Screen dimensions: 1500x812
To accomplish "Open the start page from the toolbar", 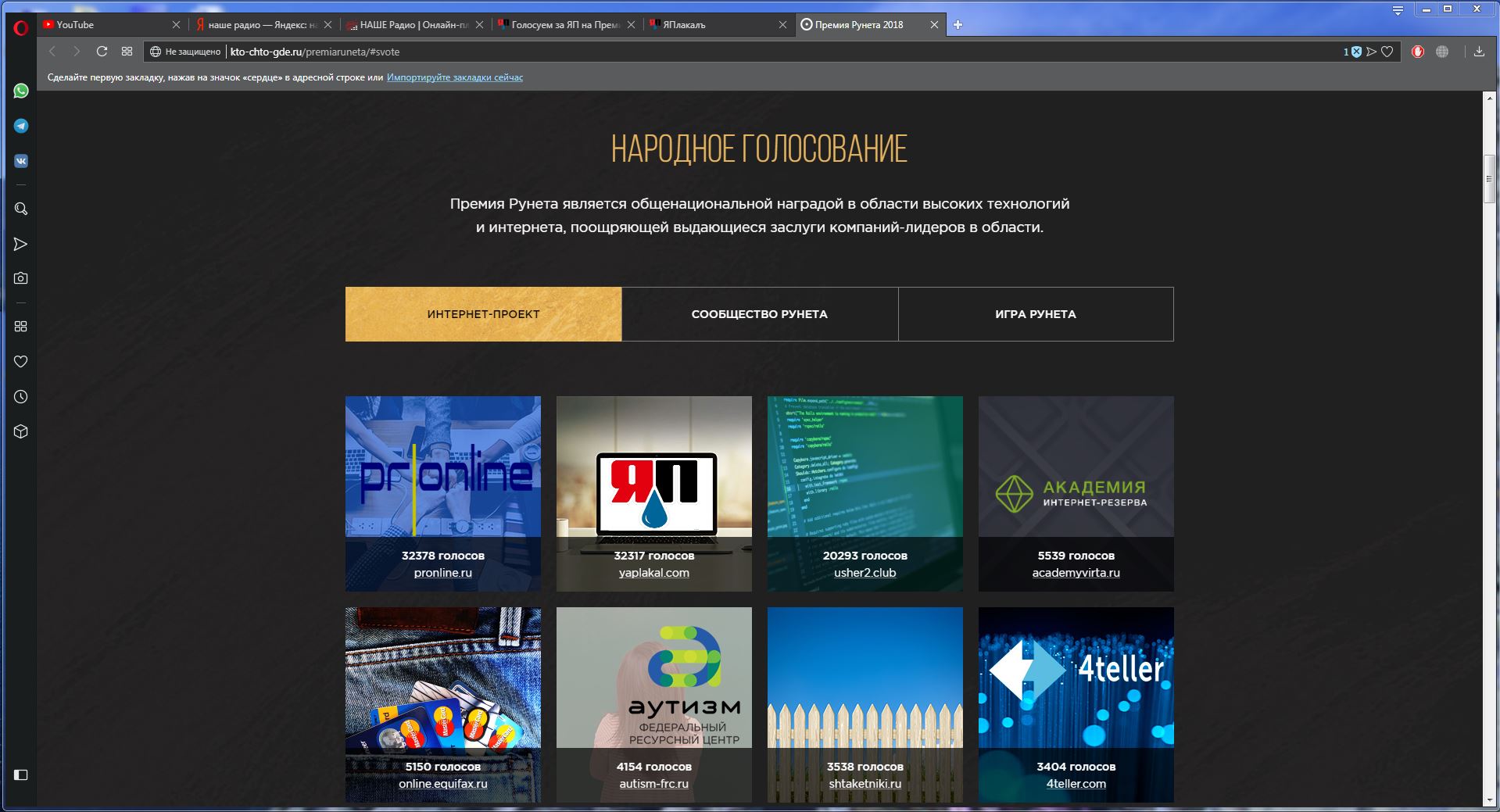I will point(127,52).
